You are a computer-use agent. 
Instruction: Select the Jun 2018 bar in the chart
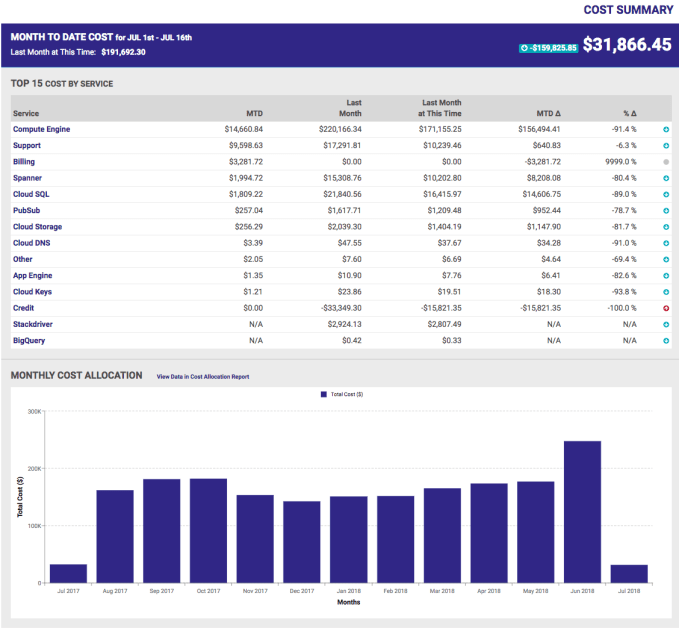[582, 511]
